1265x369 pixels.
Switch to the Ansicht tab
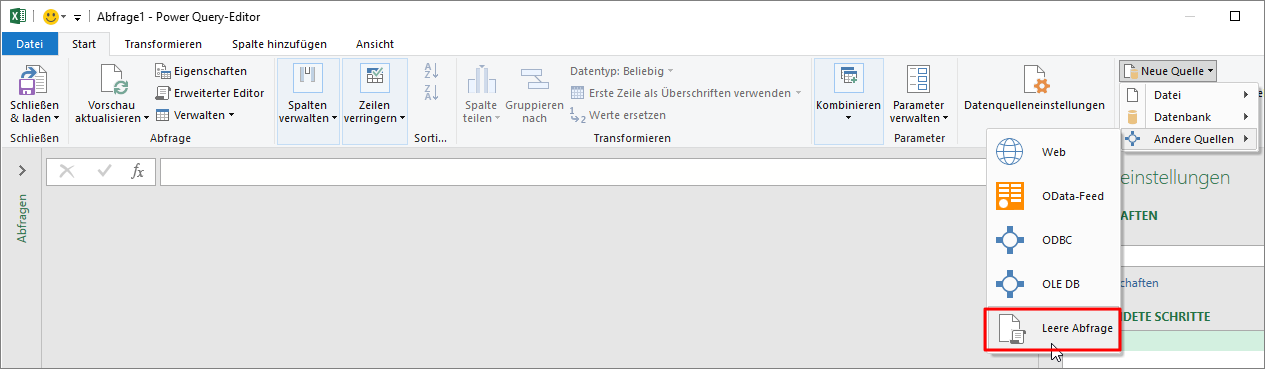[x=375, y=44]
